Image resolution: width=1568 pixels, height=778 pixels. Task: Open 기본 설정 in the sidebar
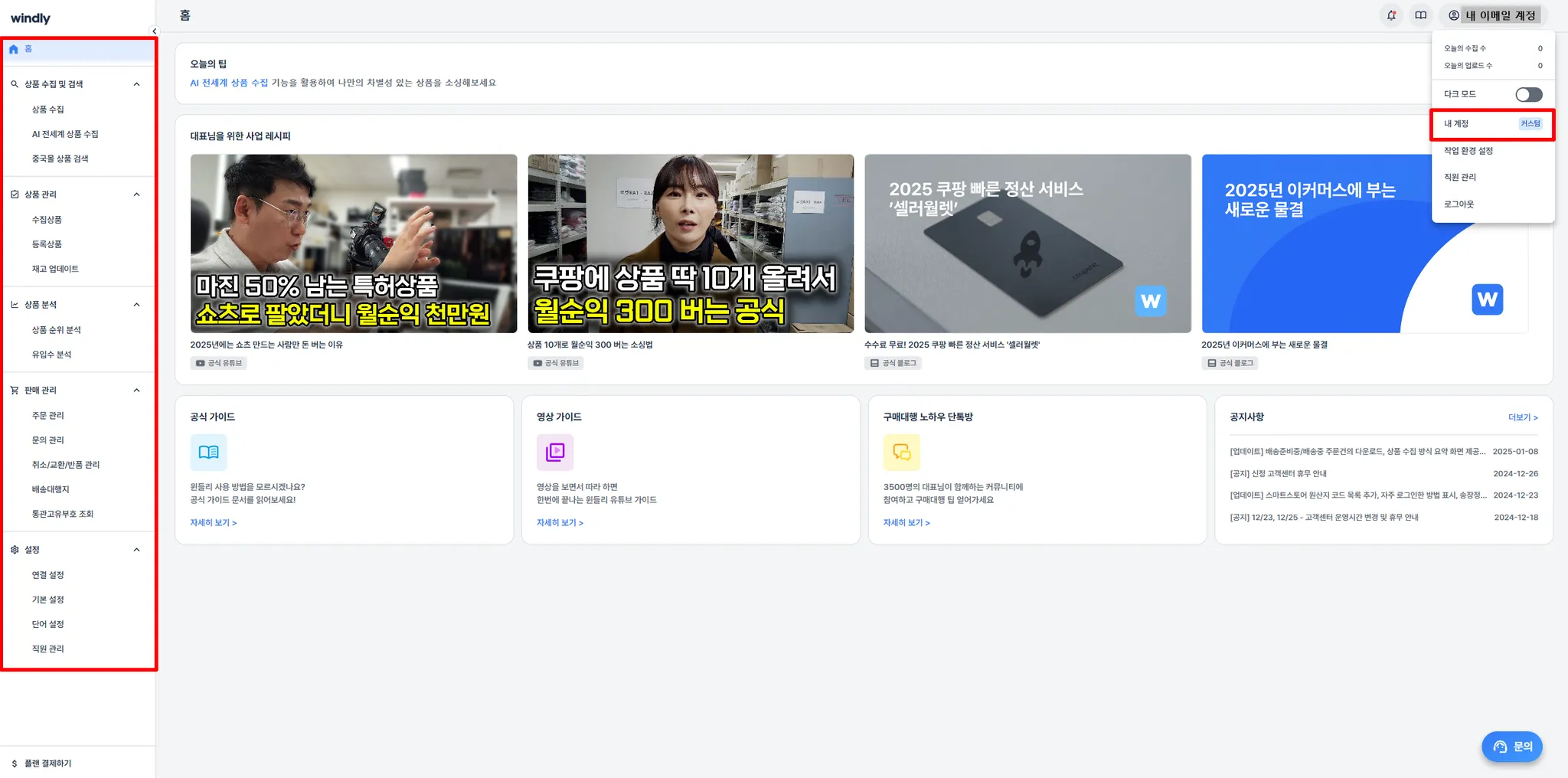(x=48, y=600)
